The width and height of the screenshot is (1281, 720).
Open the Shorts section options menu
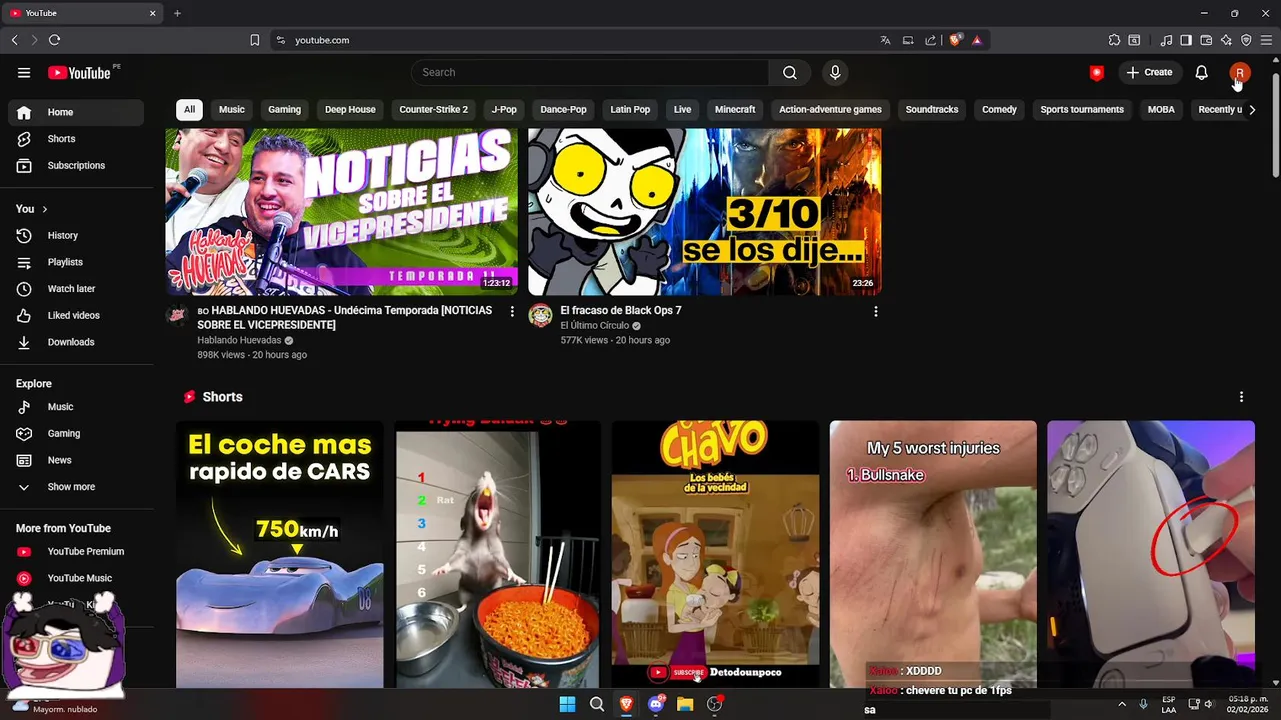1241,397
